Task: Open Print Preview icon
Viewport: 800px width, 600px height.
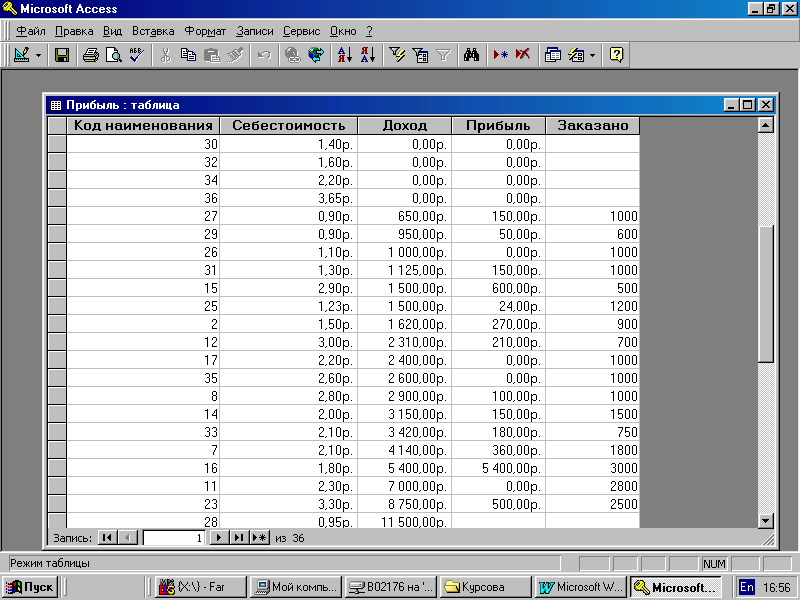Action: coord(114,55)
